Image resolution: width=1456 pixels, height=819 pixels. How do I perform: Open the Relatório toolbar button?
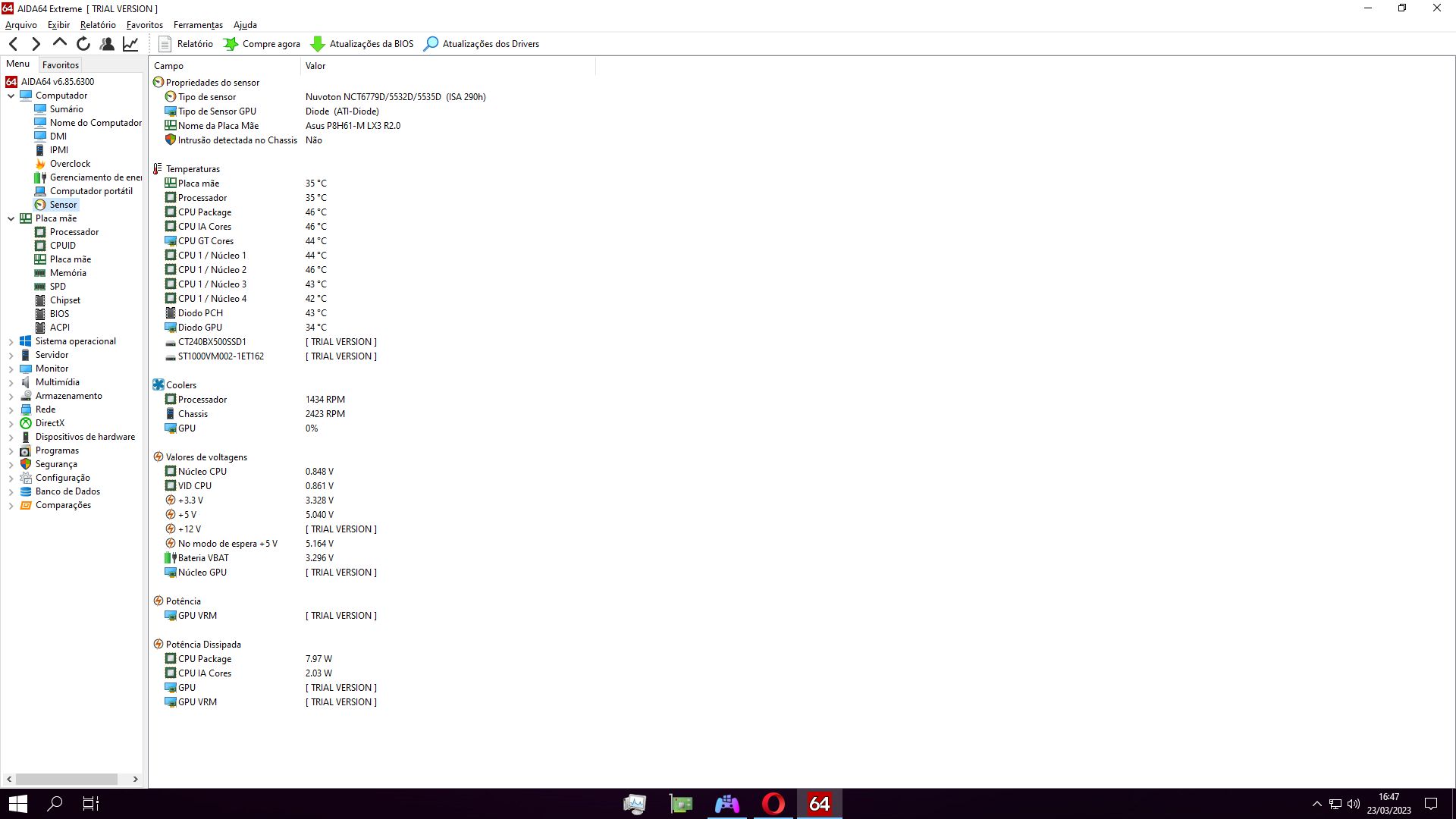(186, 44)
